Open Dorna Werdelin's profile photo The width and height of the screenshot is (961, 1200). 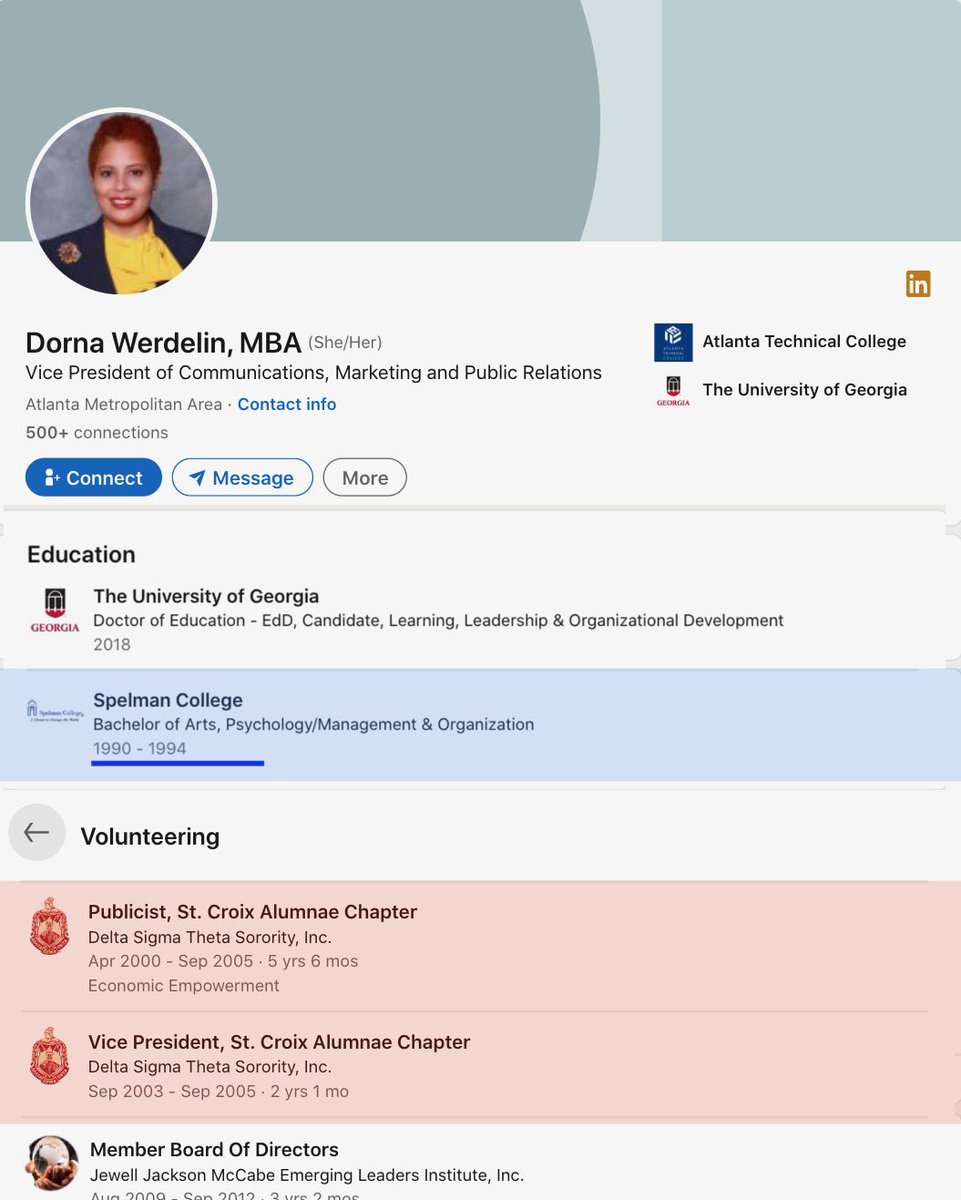click(121, 203)
